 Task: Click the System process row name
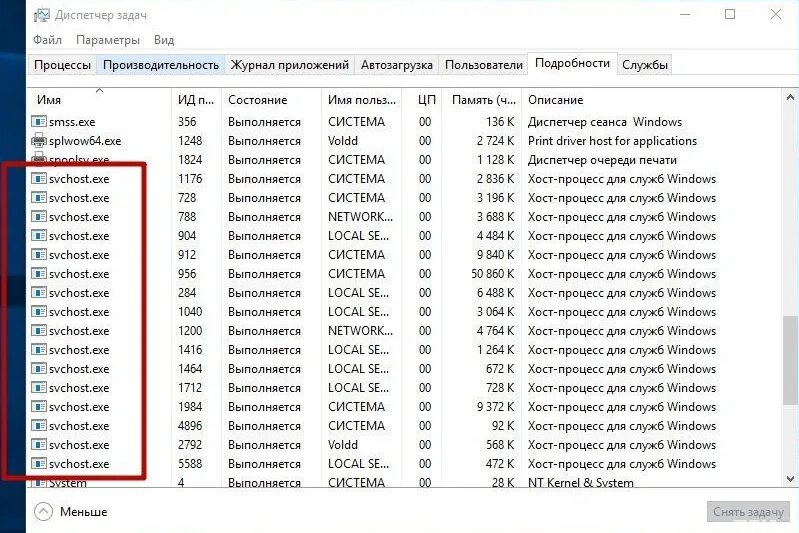point(67,483)
